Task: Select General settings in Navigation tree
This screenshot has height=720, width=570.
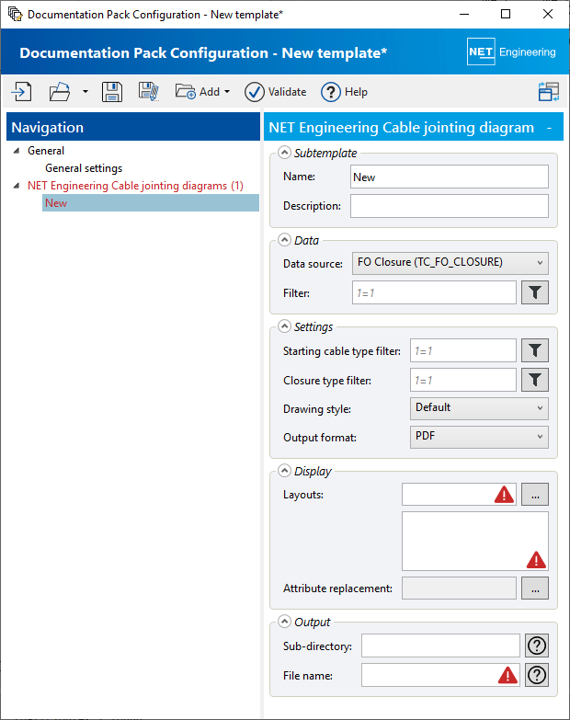Action: (x=84, y=168)
